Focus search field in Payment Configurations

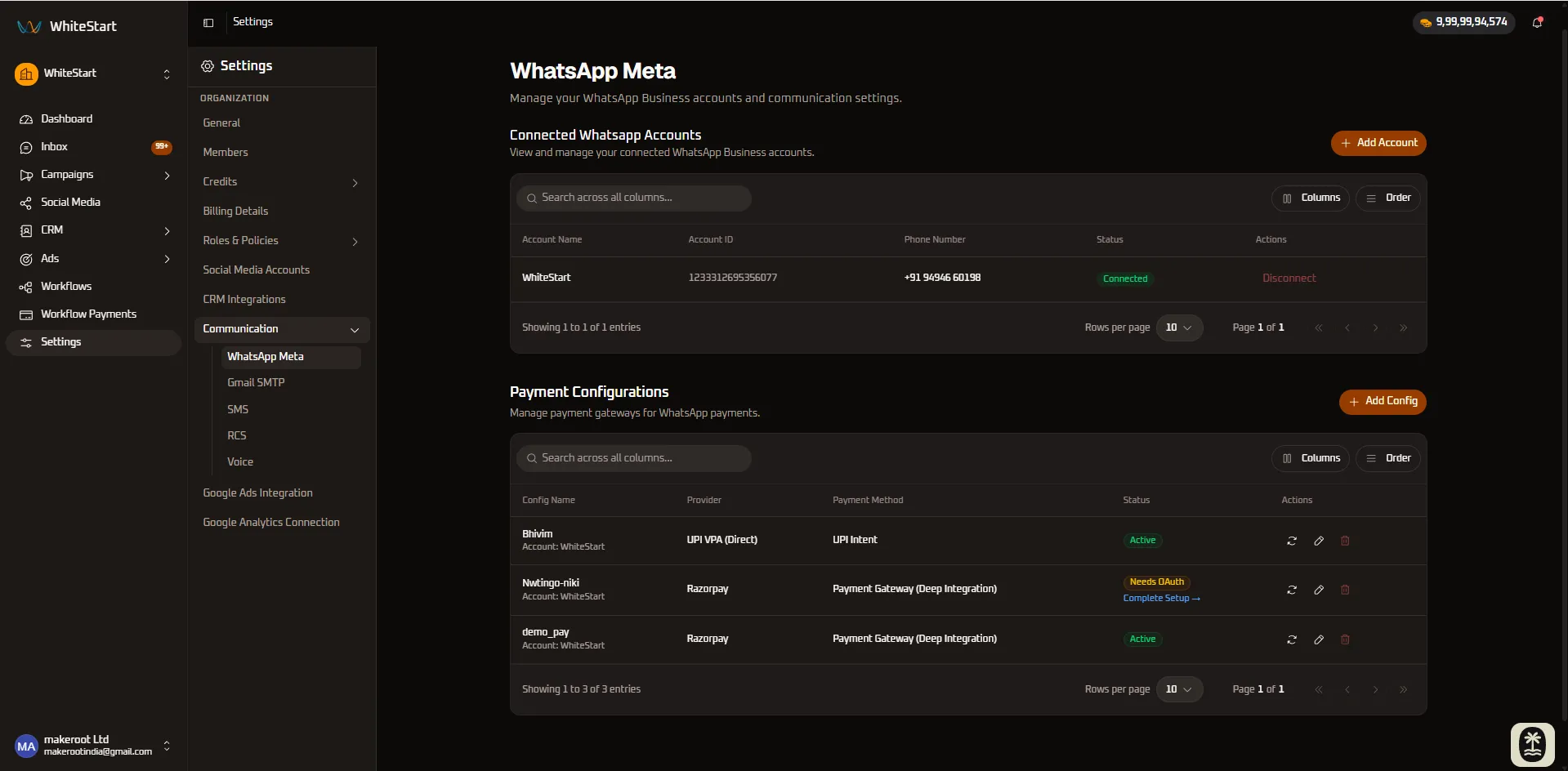tap(633, 458)
